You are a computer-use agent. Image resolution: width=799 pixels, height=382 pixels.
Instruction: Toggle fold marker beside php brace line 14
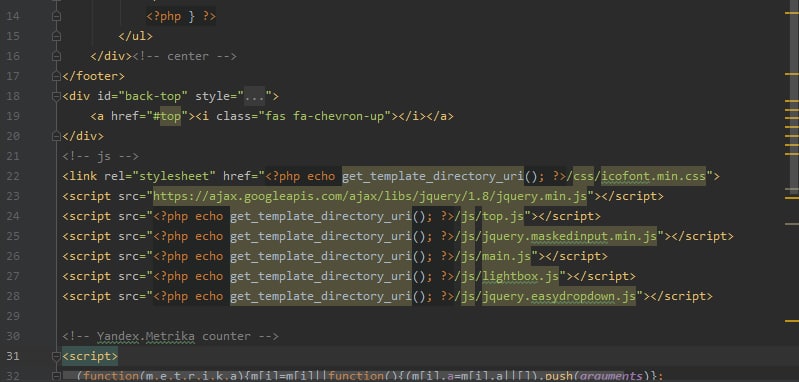(x=56, y=16)
